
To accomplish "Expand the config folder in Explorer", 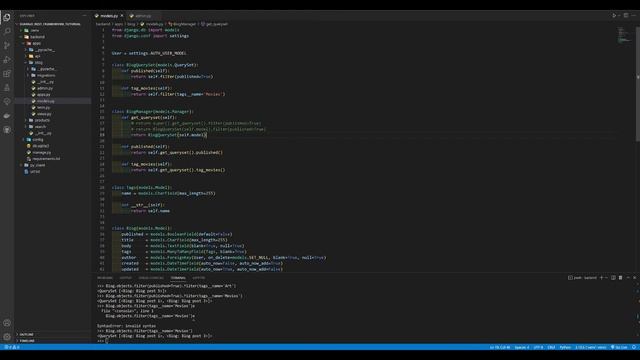I will 37,140.
